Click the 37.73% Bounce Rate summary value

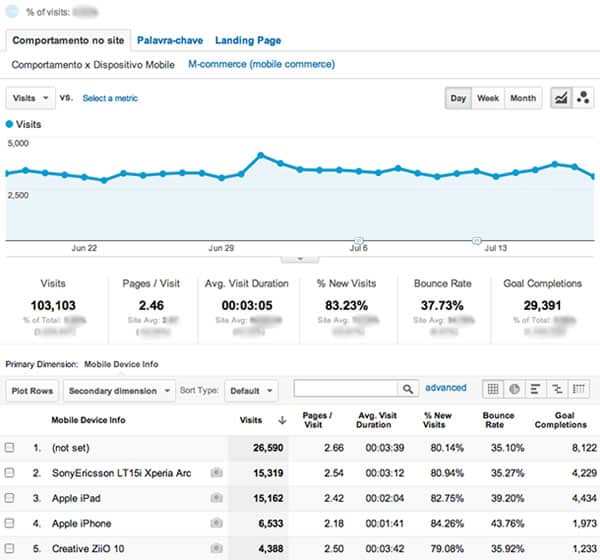[x=442, y=305]
